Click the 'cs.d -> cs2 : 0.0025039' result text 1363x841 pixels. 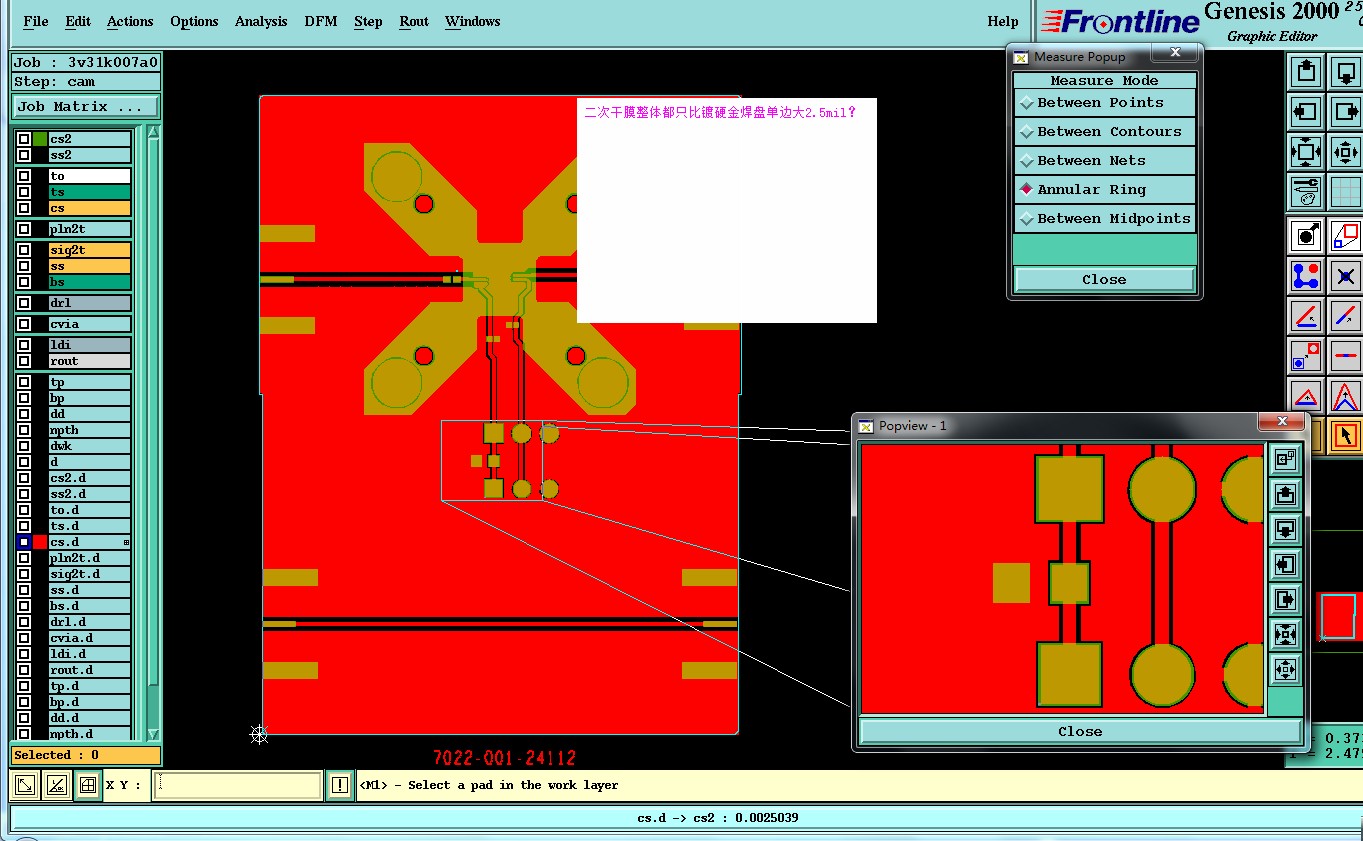pos(718,817)
